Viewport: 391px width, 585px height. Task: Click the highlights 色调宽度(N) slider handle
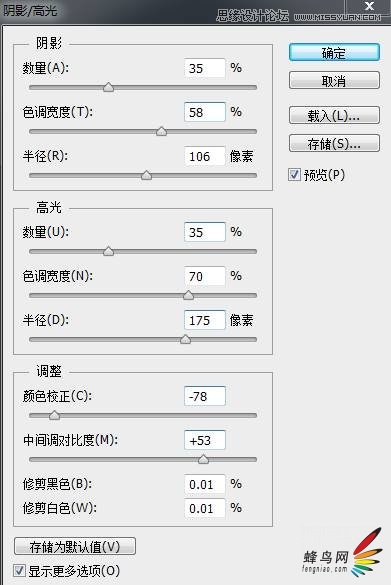[x=188, y=295]
